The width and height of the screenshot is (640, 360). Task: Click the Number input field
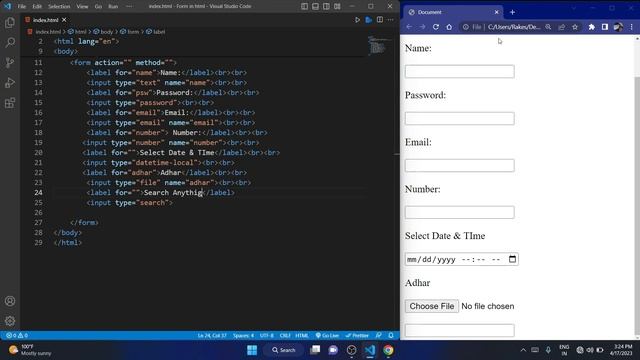[x=460, y=212]
